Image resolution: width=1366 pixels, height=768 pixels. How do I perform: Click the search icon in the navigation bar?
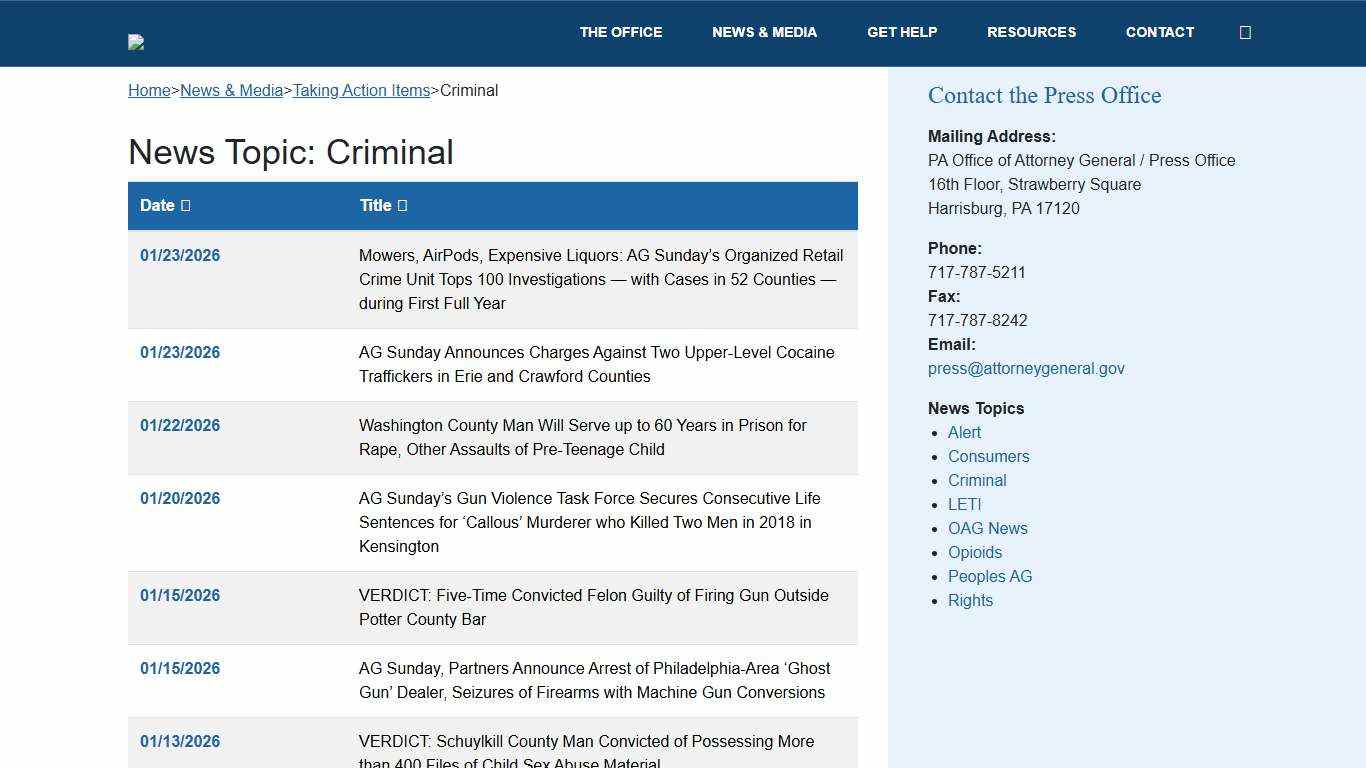click(1245, 32)
